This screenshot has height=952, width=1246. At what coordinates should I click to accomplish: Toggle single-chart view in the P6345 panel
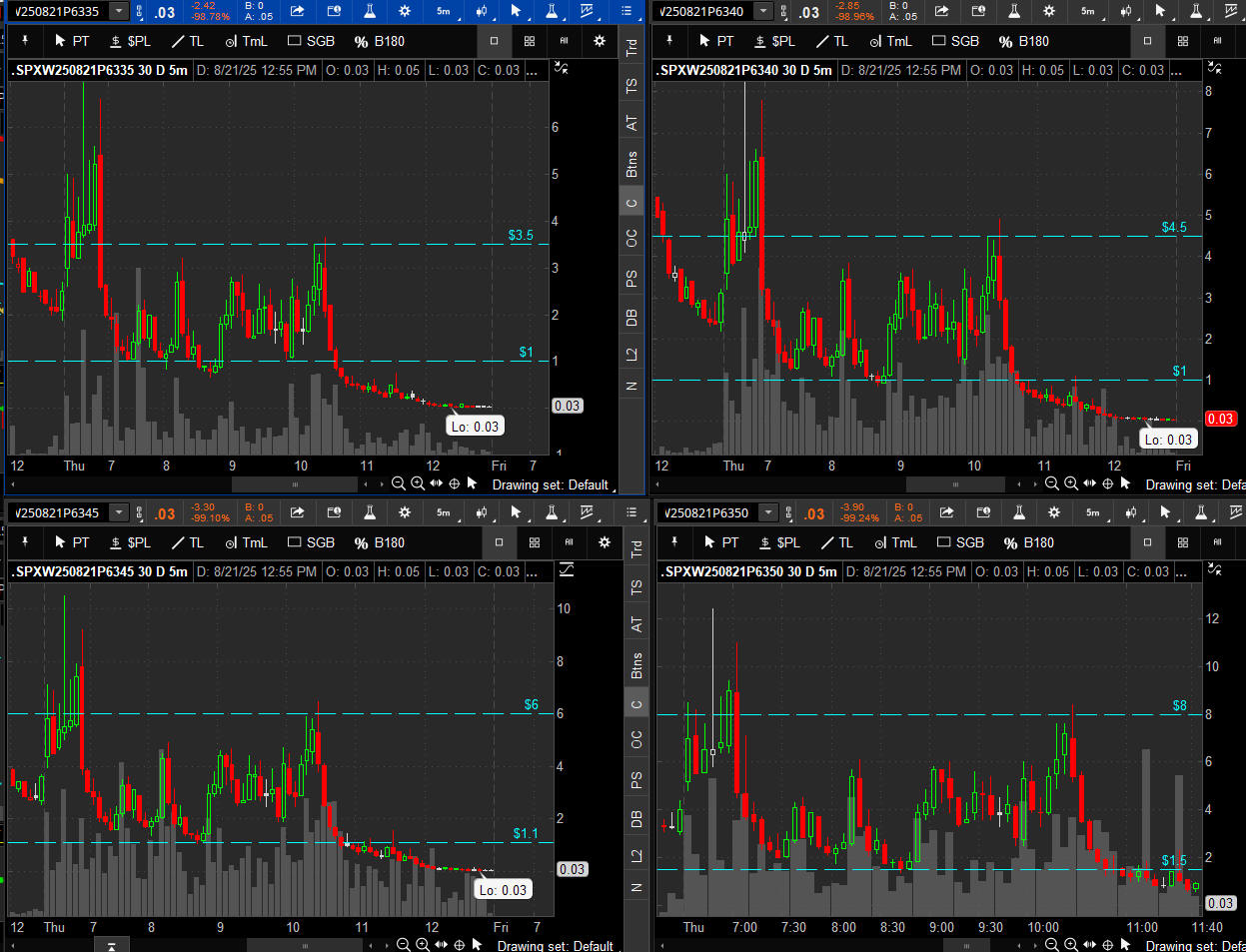tap(499, 542)
